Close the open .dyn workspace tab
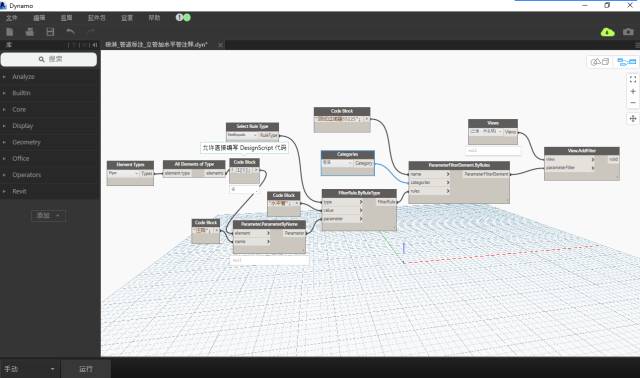 pyautogui.click(x=220, y=44)
